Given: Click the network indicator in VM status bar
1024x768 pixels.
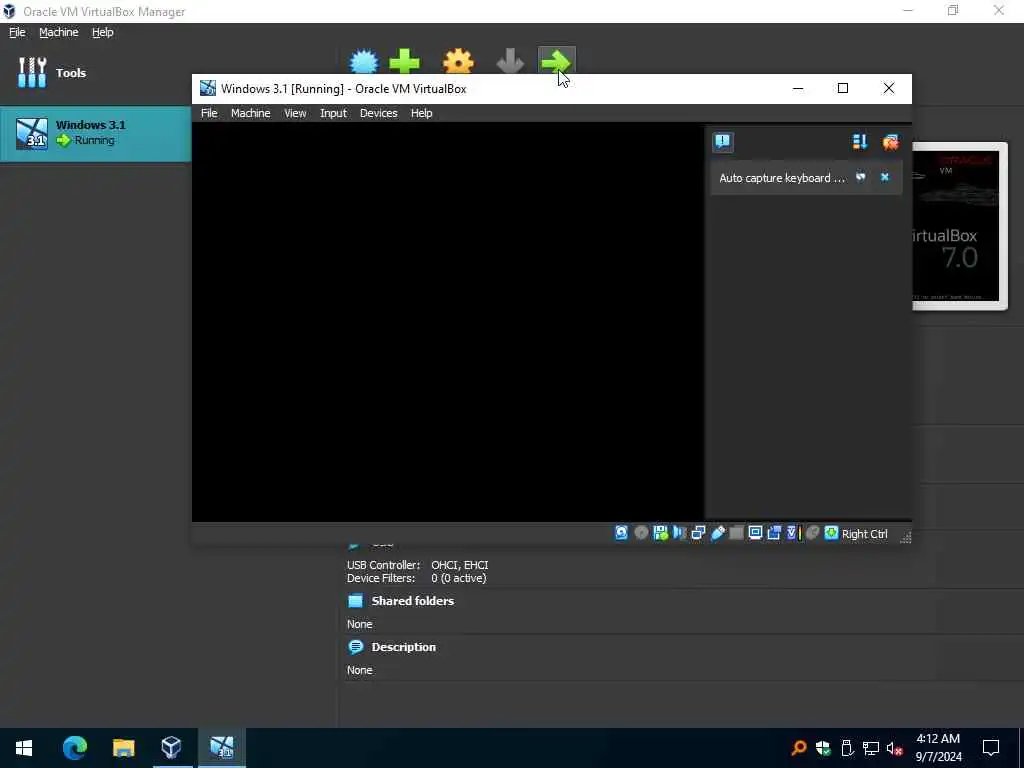Looking at the screenshot, I should click(698, 533).
